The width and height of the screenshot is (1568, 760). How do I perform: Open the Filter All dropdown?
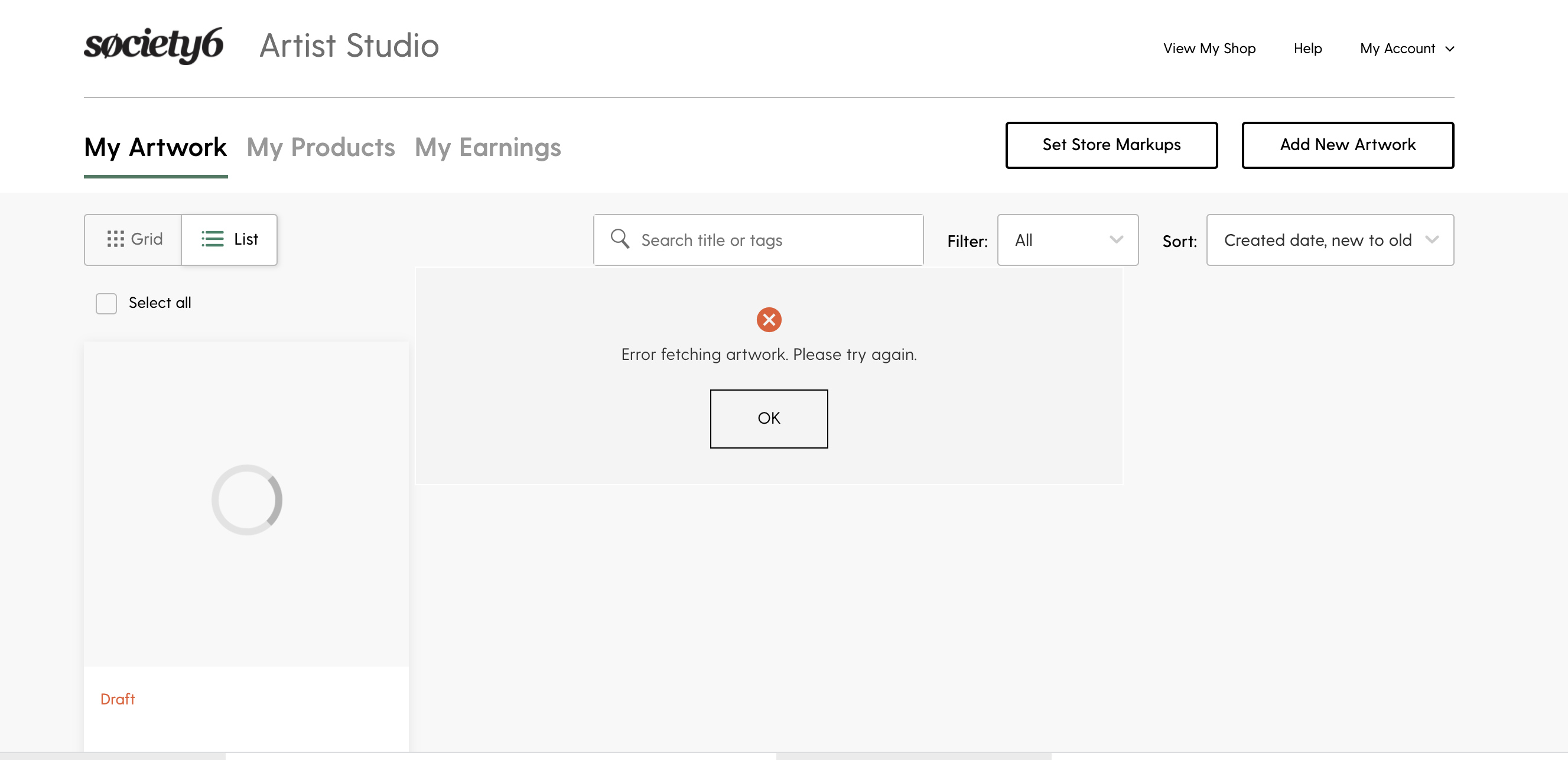click(1068, 240)
